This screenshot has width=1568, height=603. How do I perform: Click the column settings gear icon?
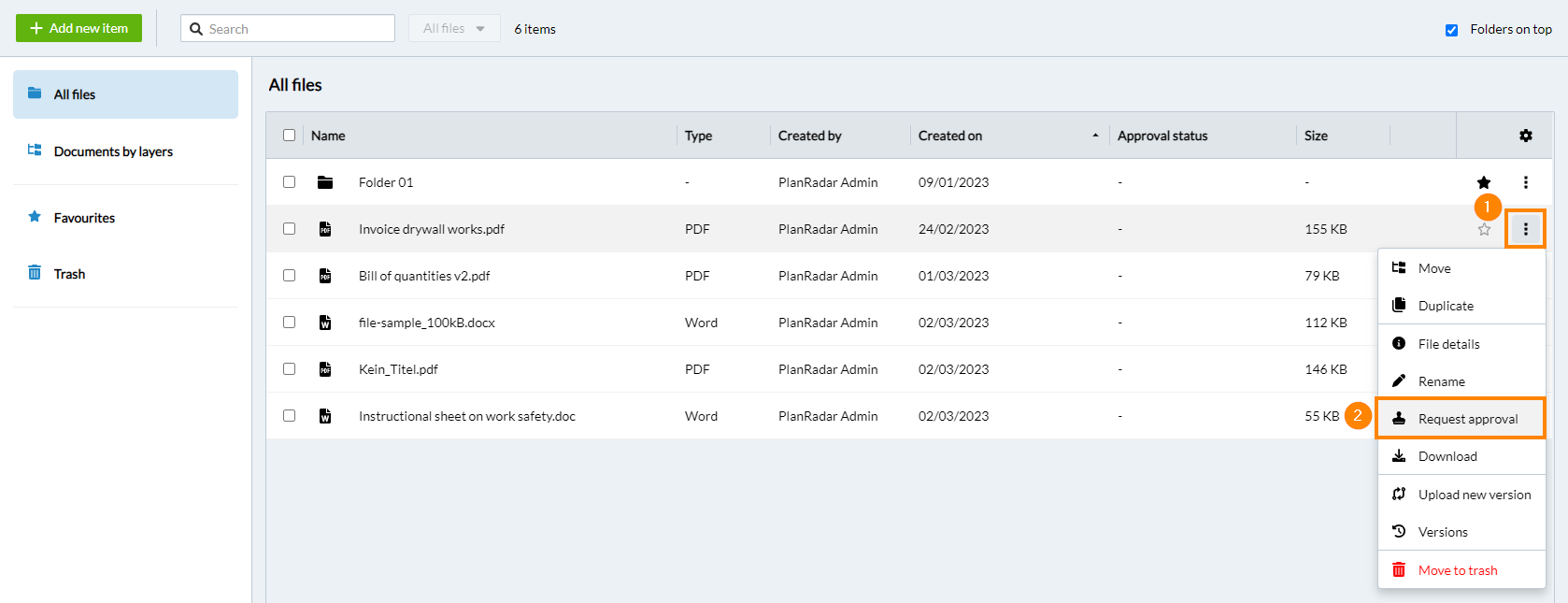coord(1525,136)
